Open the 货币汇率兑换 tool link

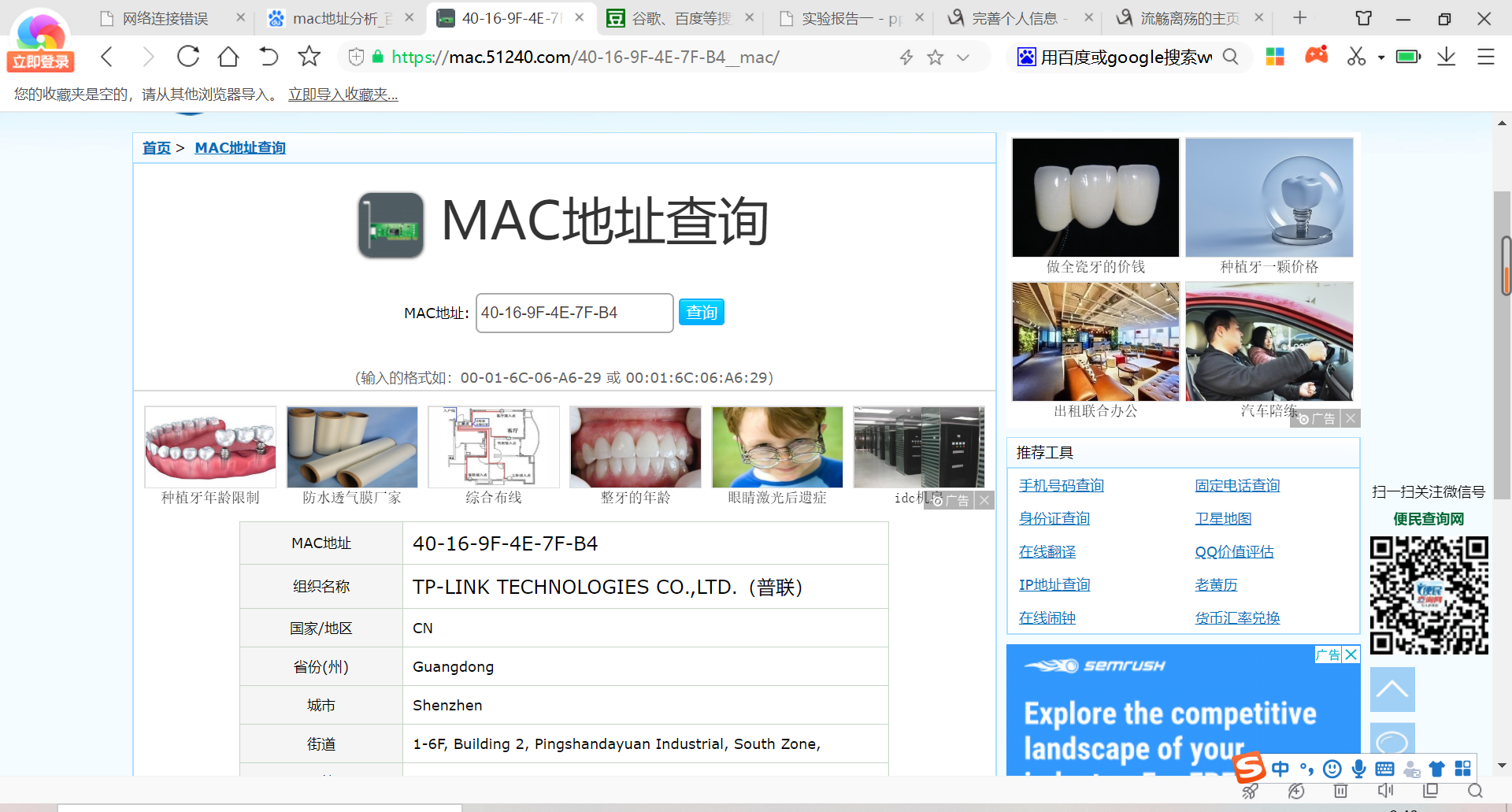[x=1237, y=617]
